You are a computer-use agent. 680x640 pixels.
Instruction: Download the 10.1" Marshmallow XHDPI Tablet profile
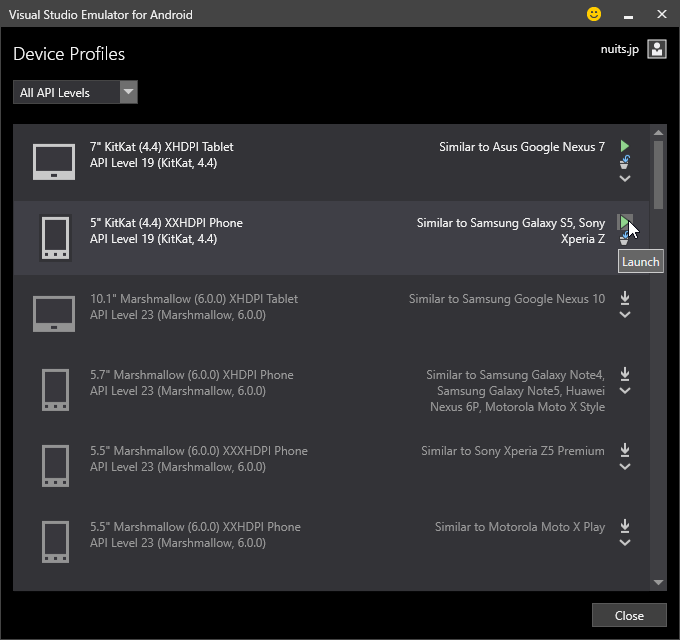pyautogui.click(x=624, y=298)
